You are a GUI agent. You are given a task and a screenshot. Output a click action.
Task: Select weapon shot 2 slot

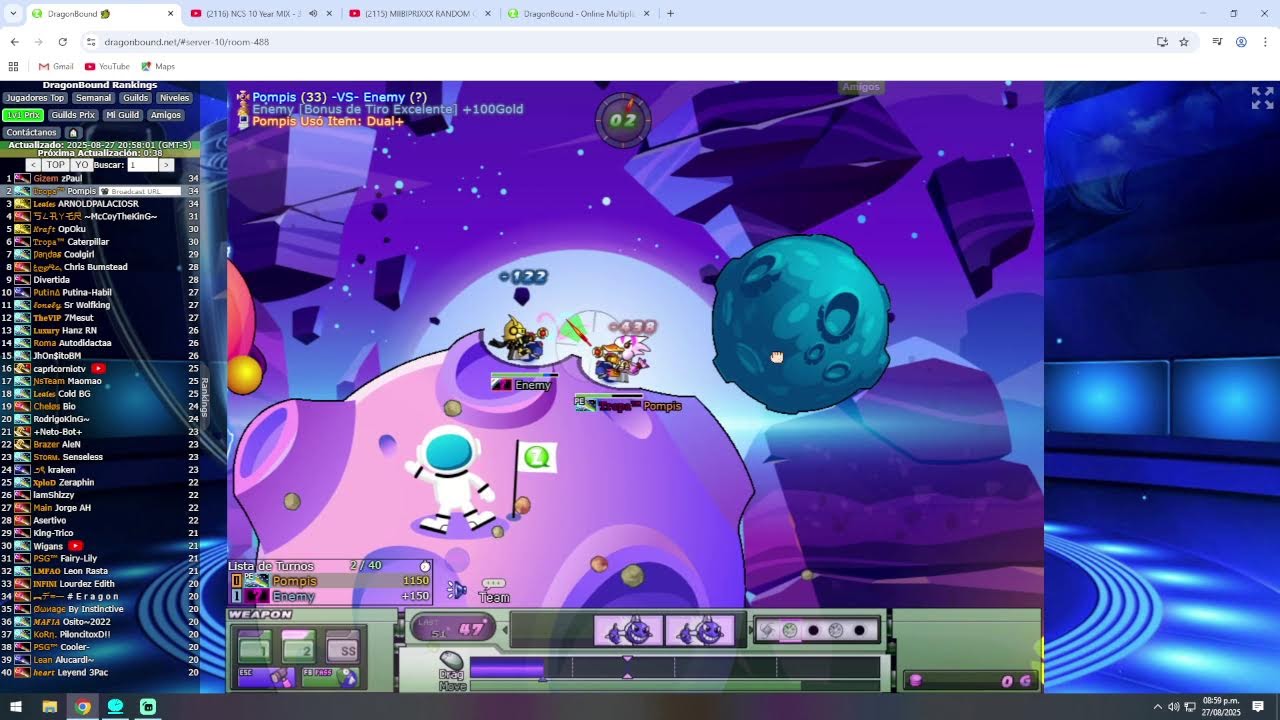(x=298, y=647)
